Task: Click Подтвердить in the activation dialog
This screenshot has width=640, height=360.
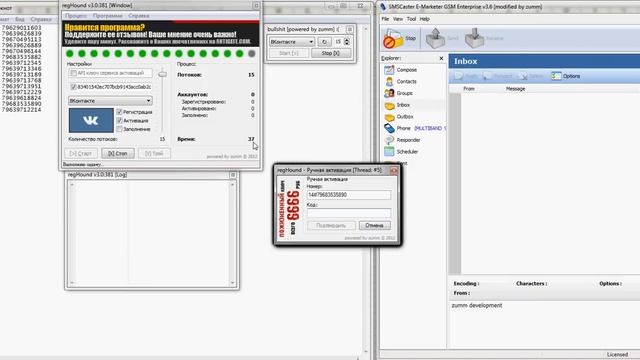Action: point(331,225)
